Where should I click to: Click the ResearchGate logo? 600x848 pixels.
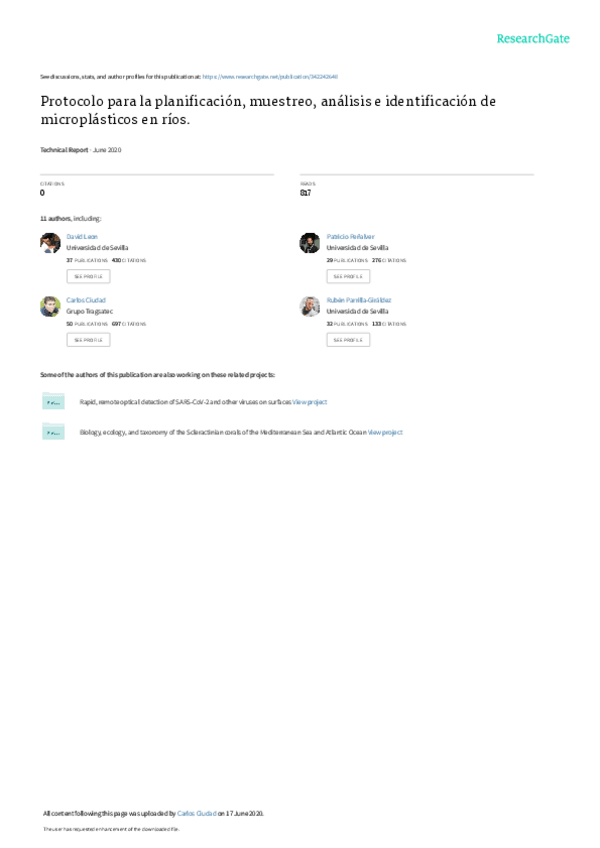tap(533, 39)
